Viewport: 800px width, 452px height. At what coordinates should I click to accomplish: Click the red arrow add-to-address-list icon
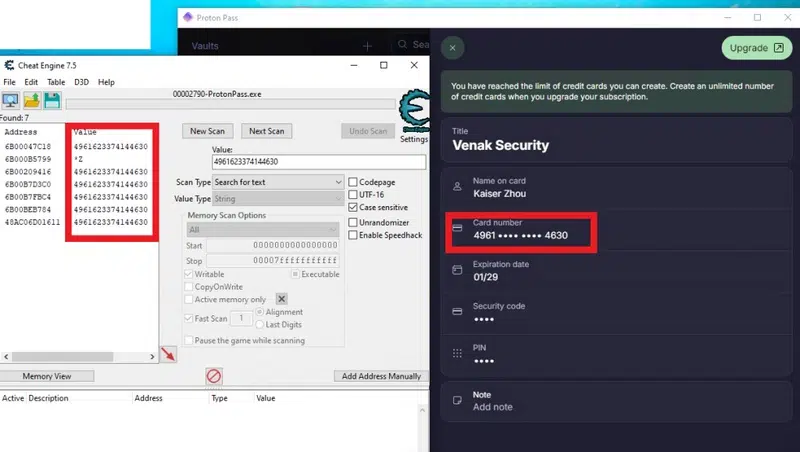(168, 354)
